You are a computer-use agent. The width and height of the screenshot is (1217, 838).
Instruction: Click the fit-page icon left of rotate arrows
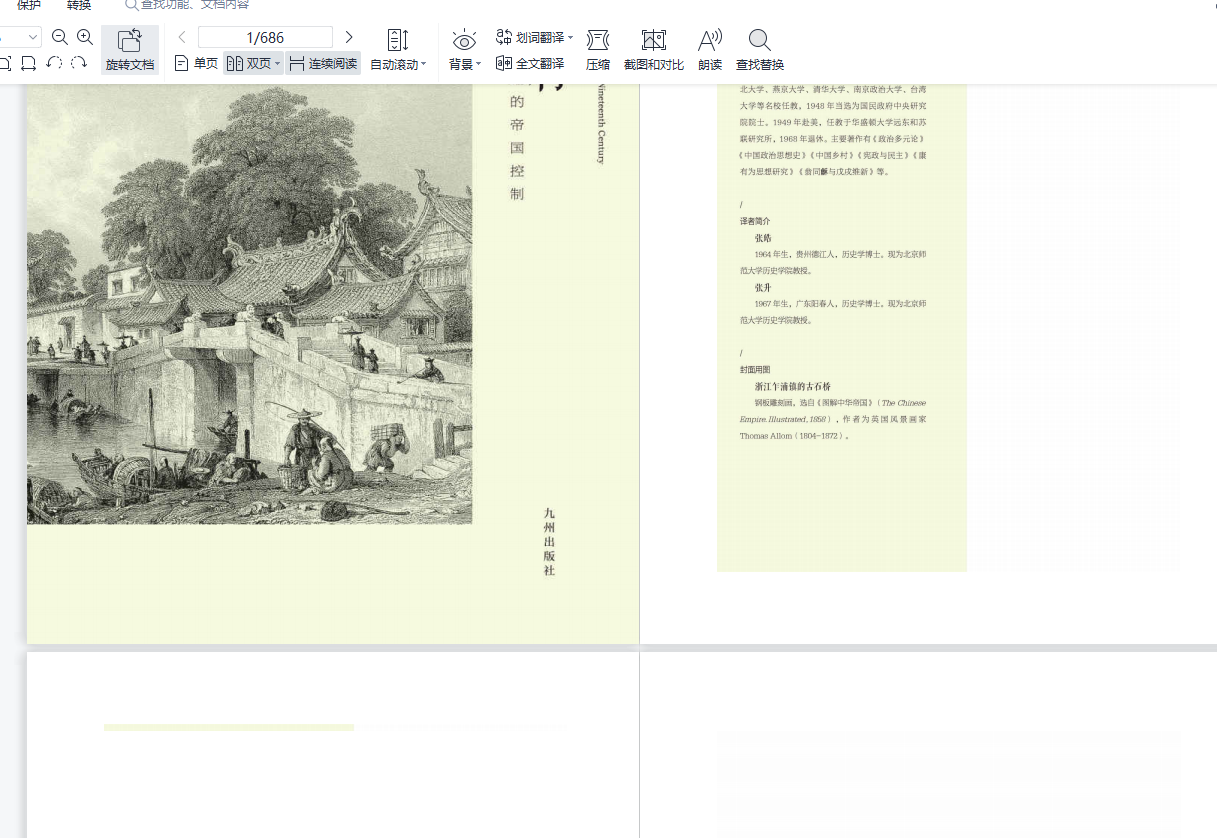(x=28, y=64)
